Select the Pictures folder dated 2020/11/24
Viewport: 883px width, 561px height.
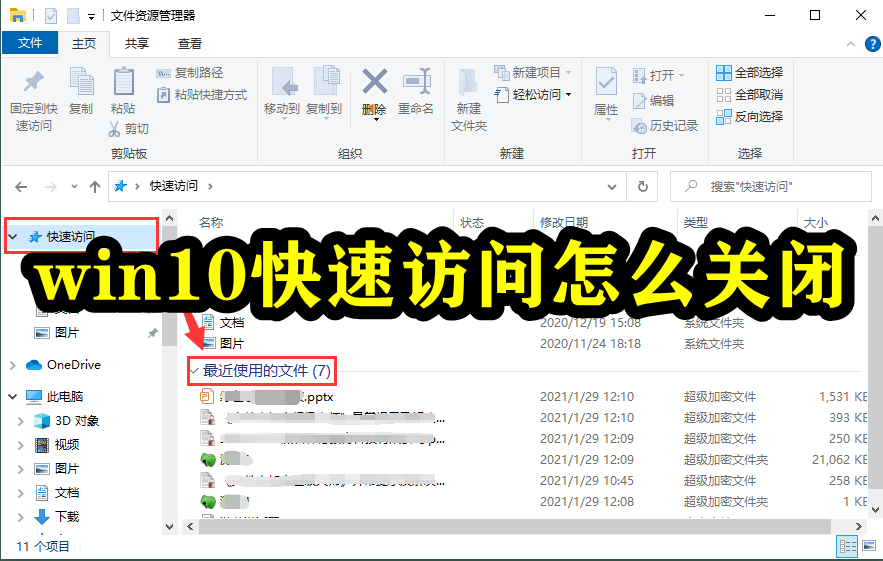click(x=532, y=344)
